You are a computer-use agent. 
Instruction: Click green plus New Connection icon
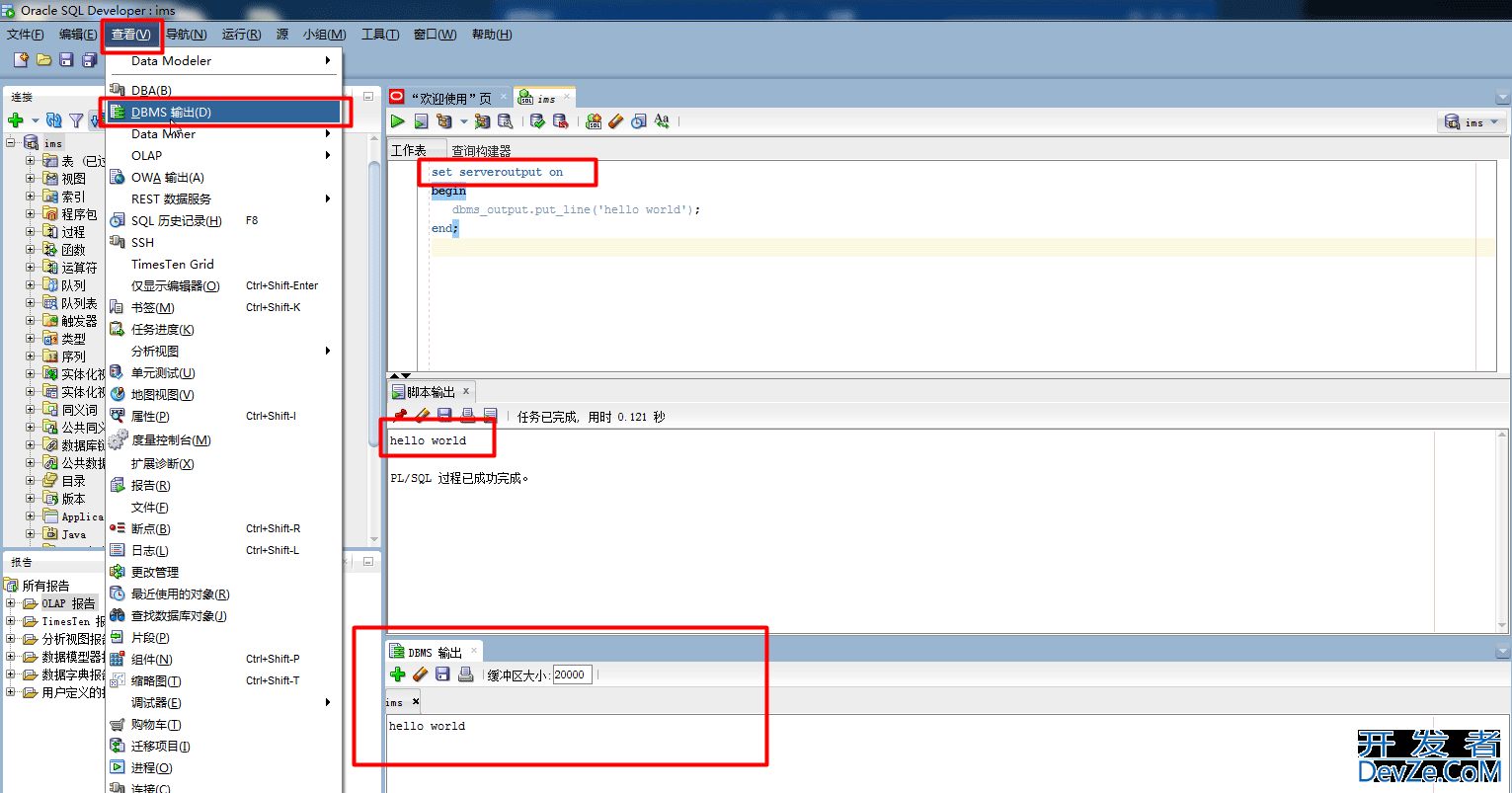click(15, 120)
